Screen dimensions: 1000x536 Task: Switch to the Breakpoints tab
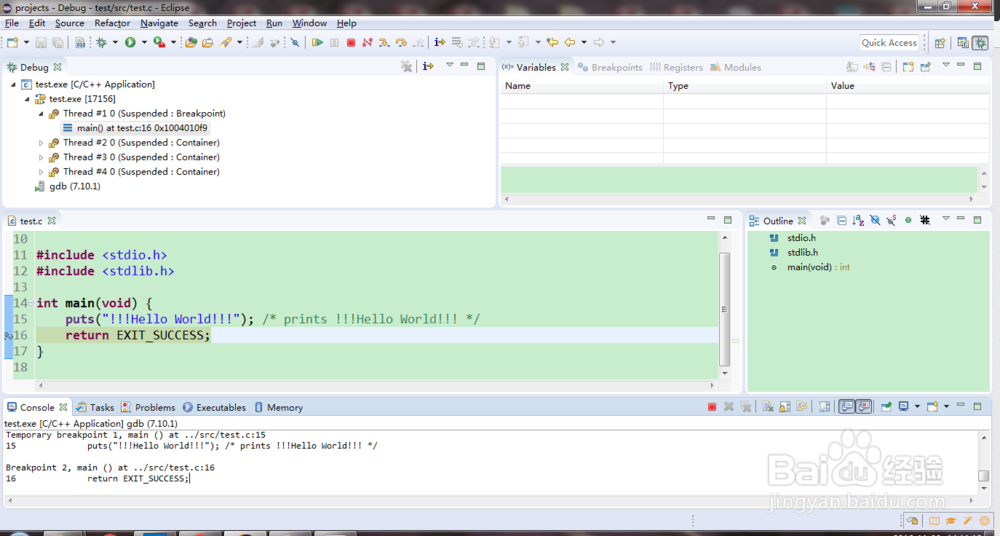tap(610, 67)
